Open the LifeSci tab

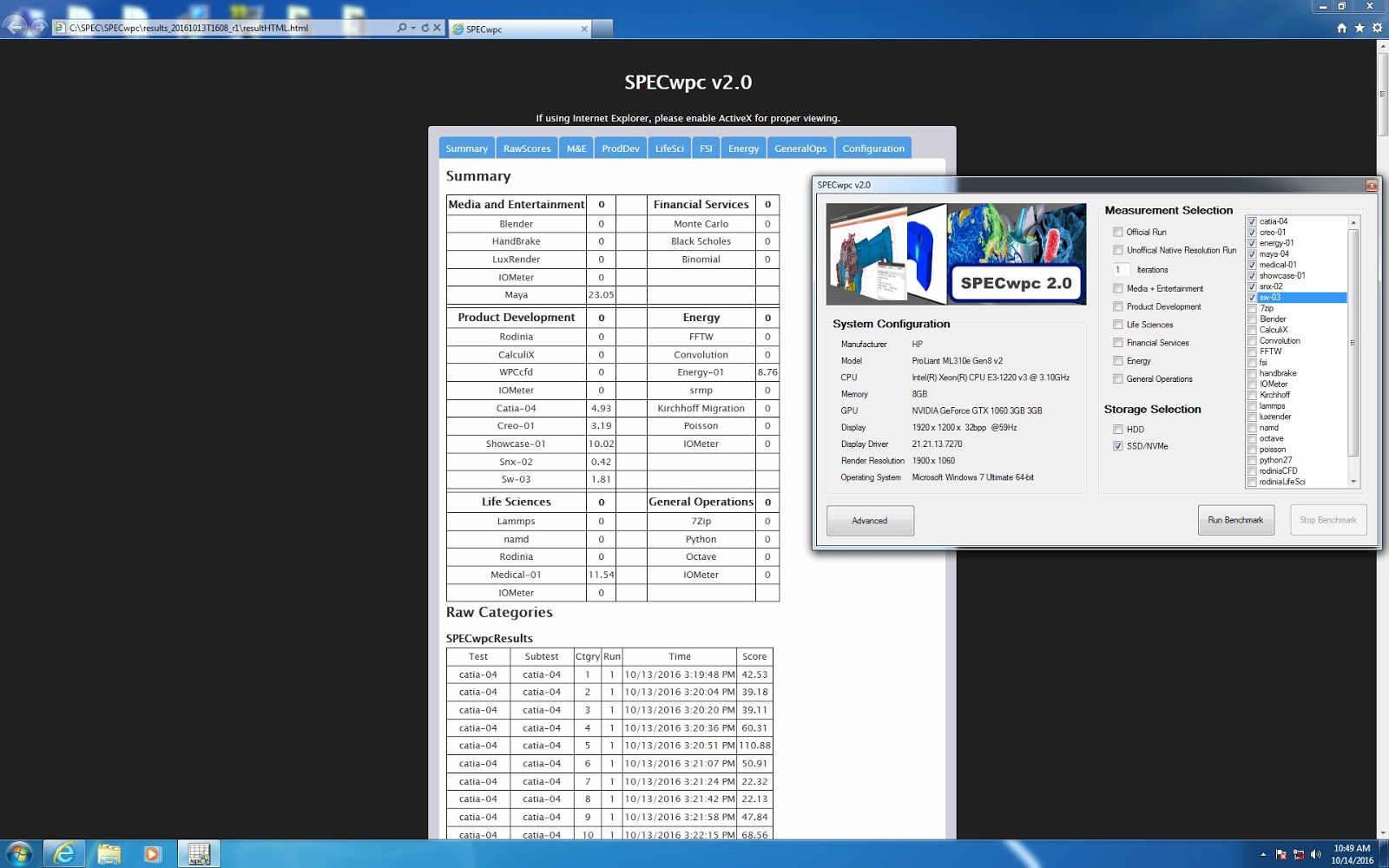pos(669,148)
